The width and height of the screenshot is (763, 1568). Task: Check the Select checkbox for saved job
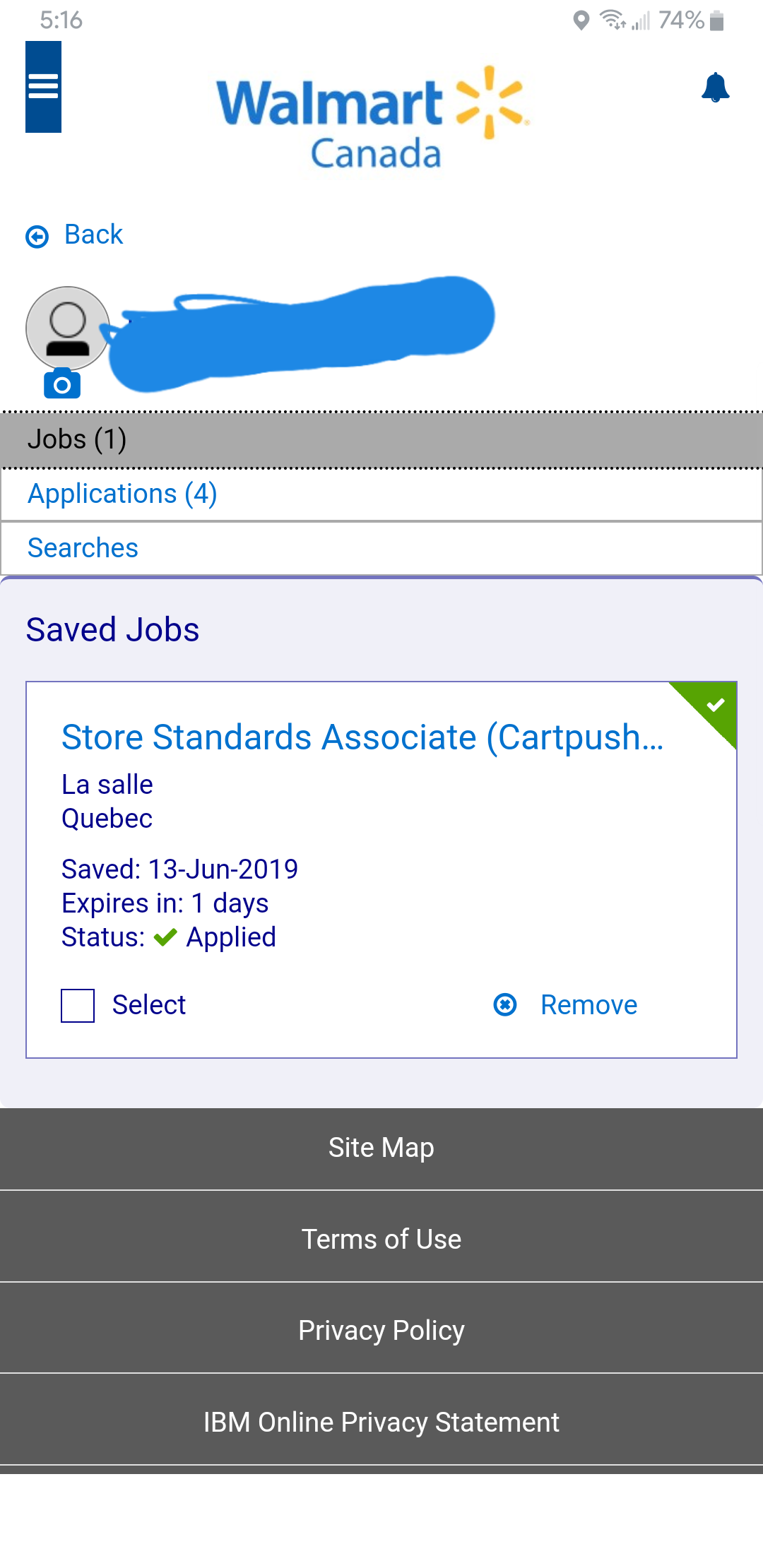(78, 1005)
